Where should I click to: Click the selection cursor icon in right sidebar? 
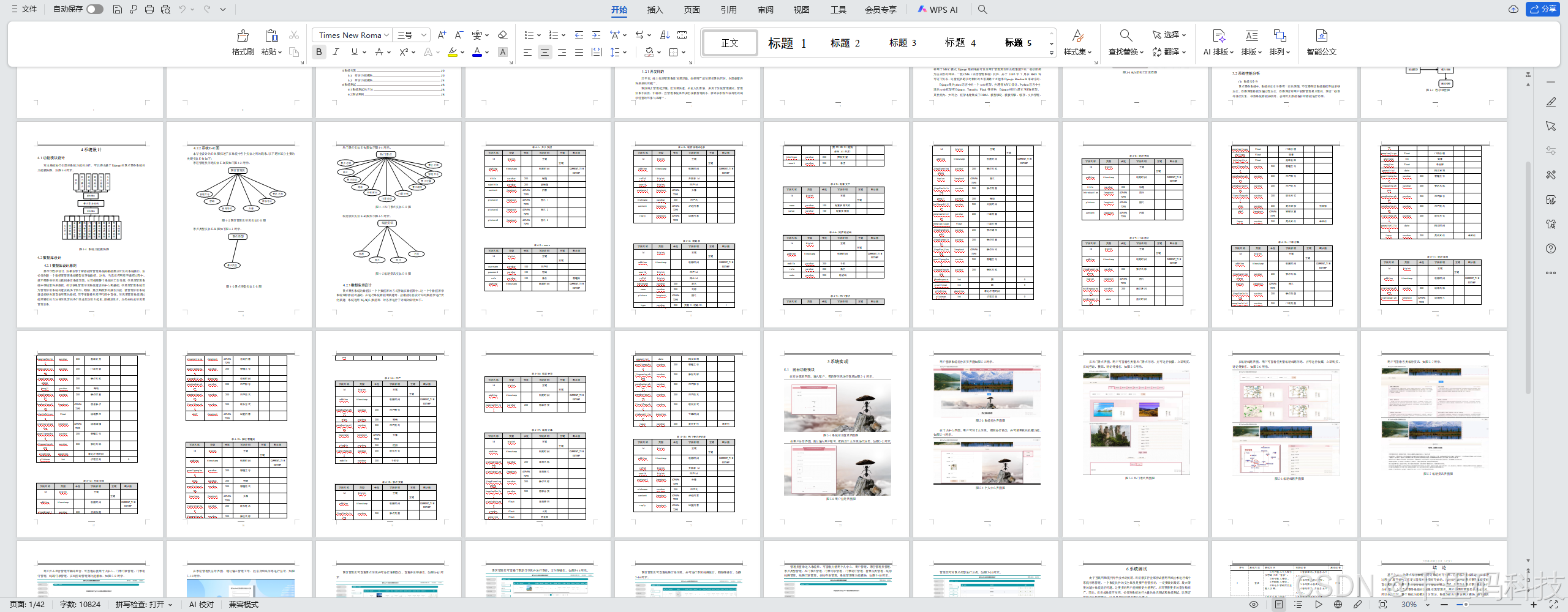tap(1550, 126)
